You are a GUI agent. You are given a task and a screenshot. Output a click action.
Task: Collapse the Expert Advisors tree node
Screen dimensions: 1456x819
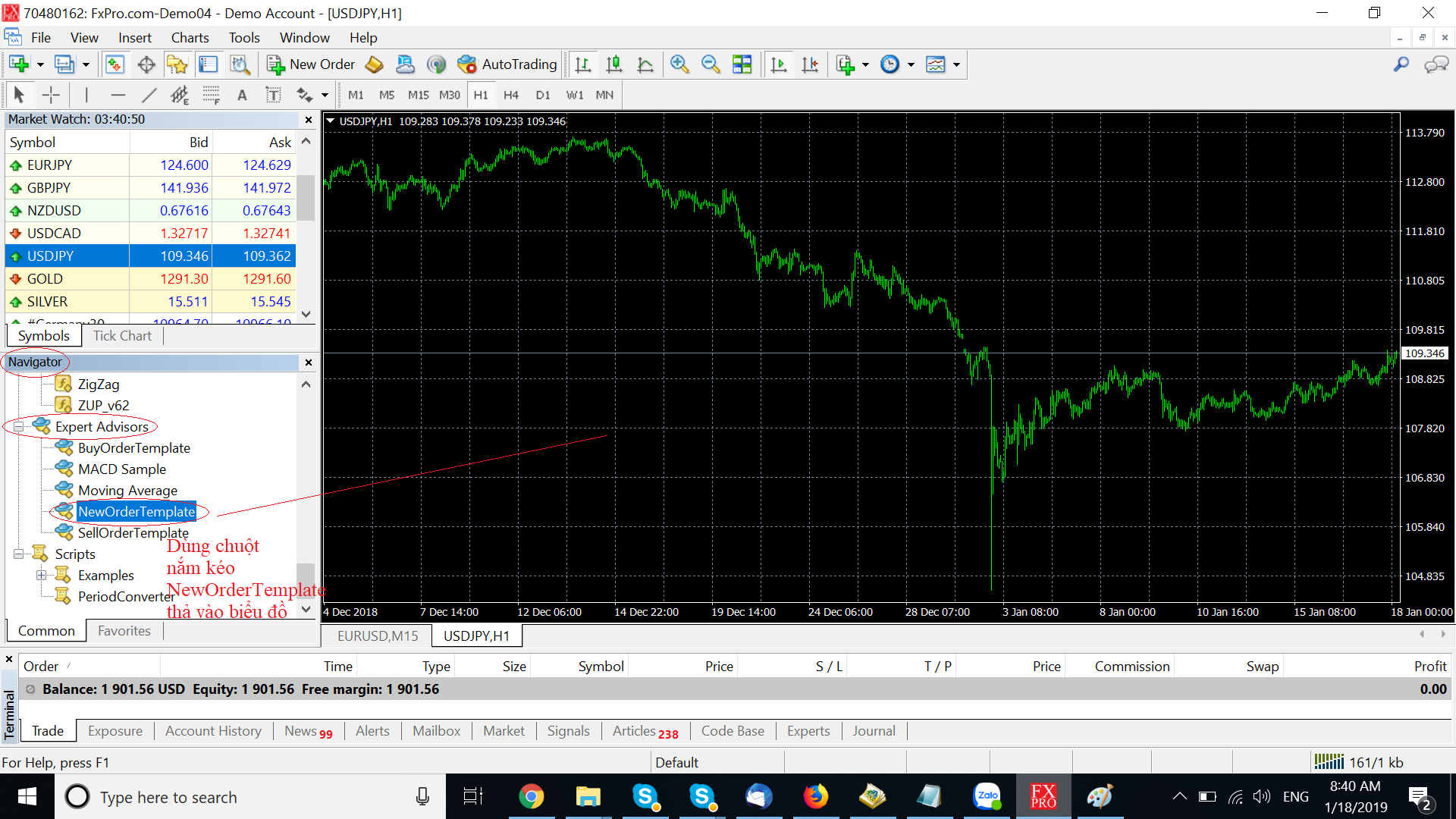point(18,427)
